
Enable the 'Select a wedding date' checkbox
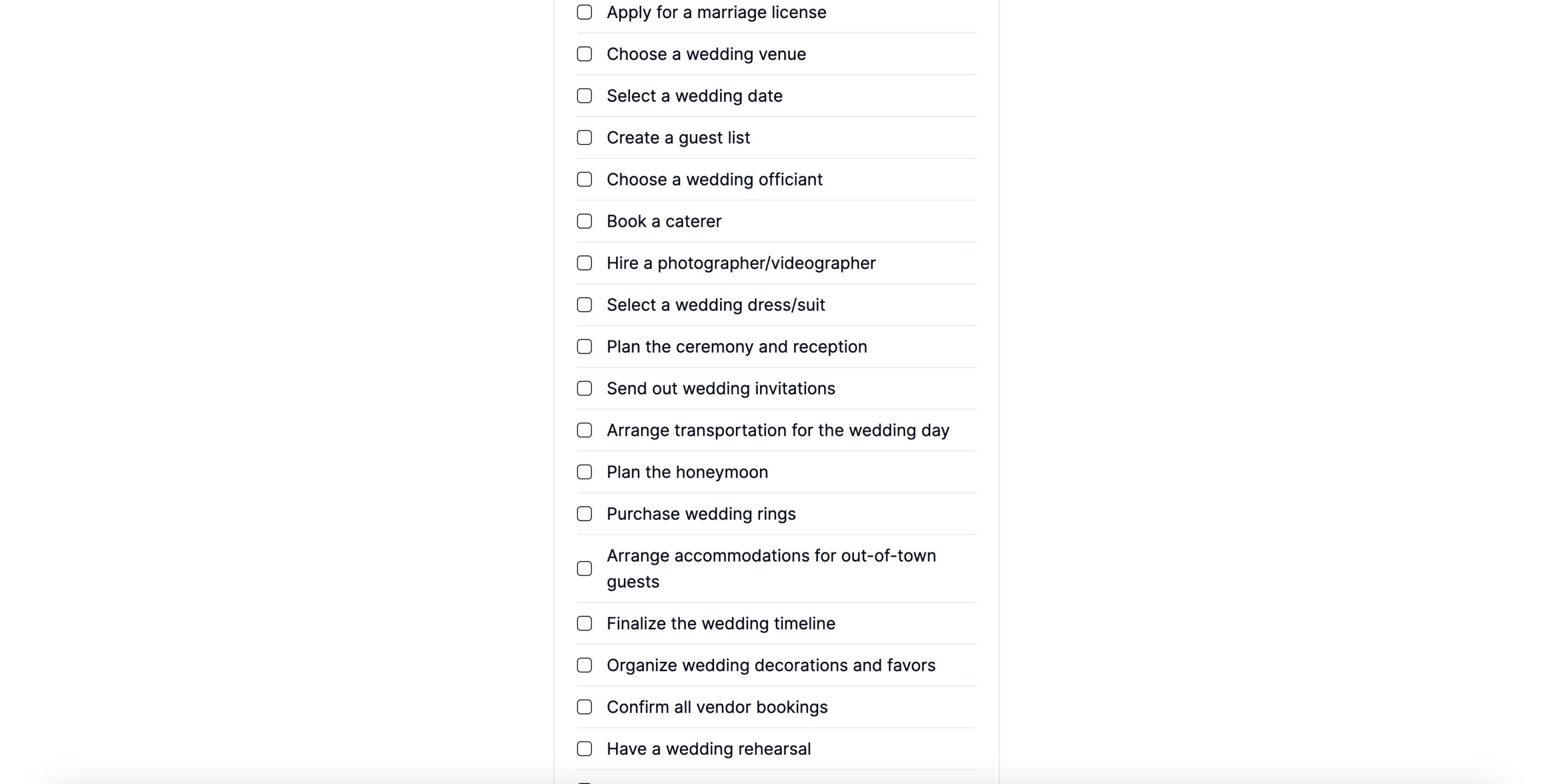tap(584, 95)
